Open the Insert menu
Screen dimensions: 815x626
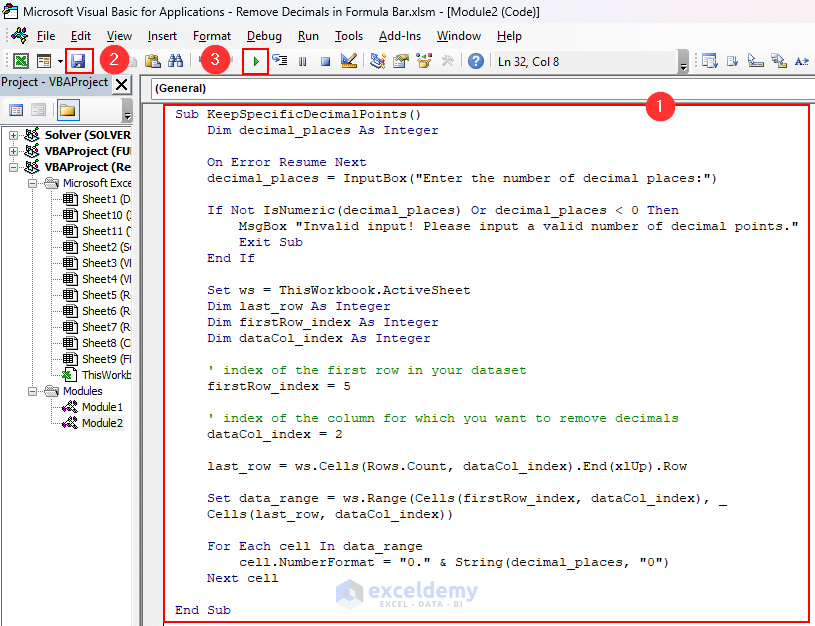(x=162, y=36)
